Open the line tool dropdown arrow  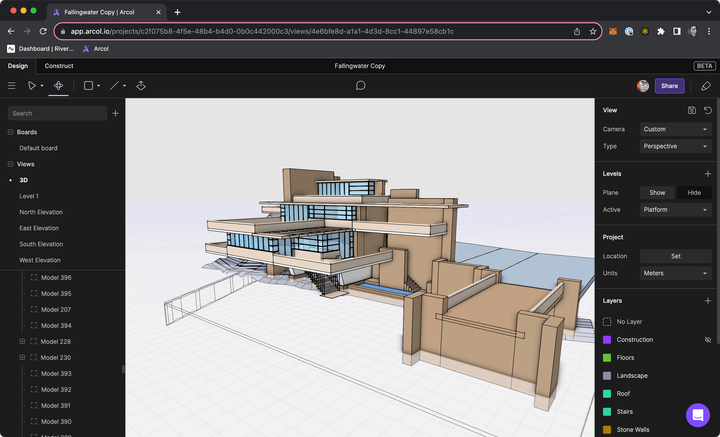tap(124, 86)
